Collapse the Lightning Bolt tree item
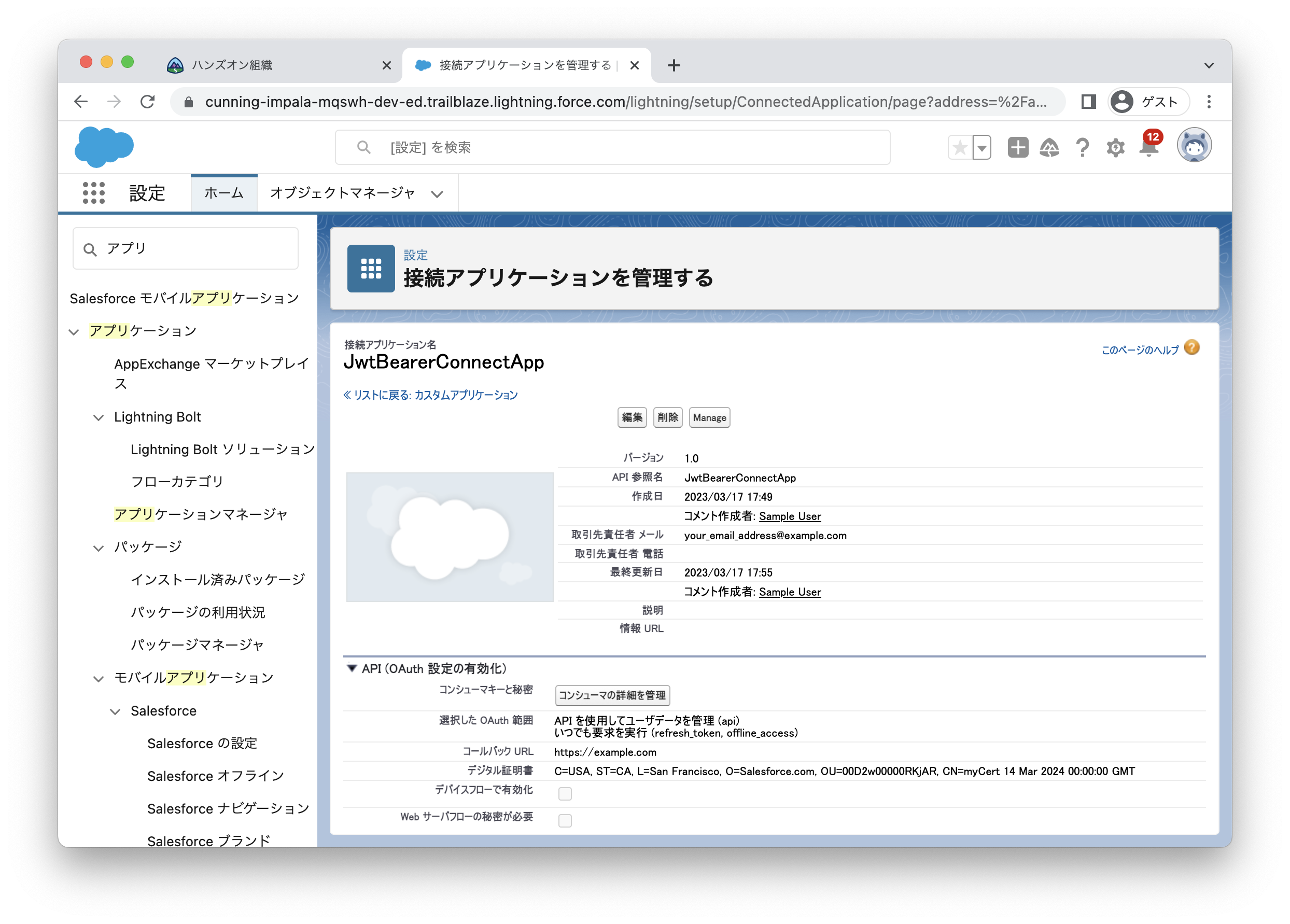Viewport: 1290px width, 924px height. tap(99, 417)
